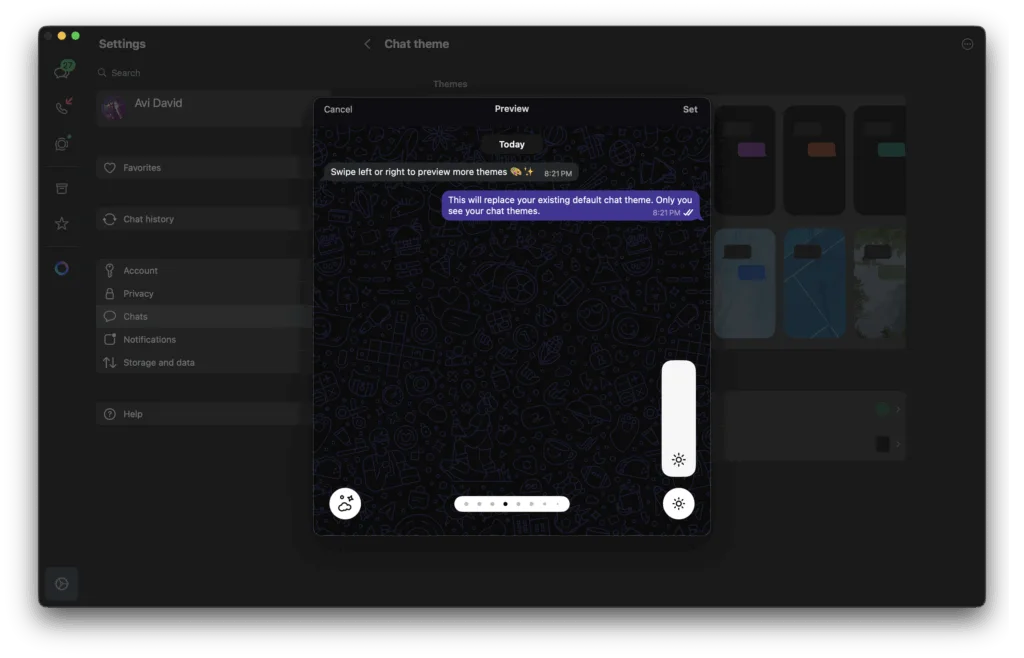Click the wallpaper doodle toggle button in preview

(345, 503)
